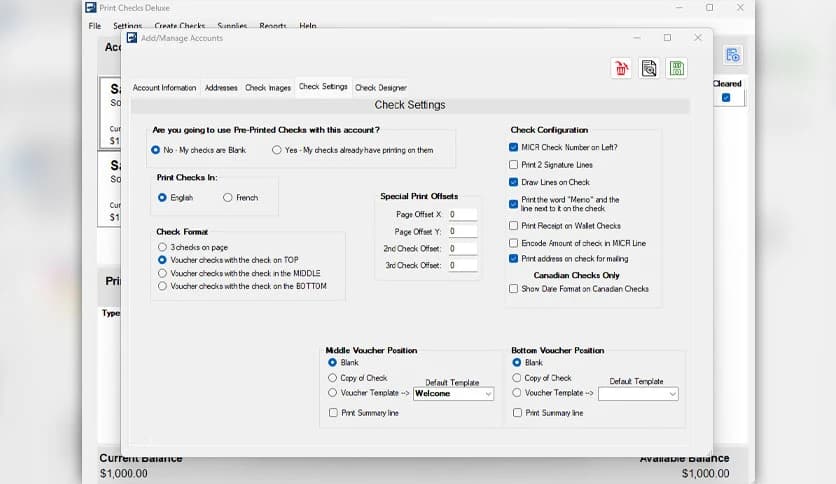The height and width of the screenshot is (484, 836).
Task: Maximize the Add/Manage Accounts dialog
Action: click(x=668, y=37)
